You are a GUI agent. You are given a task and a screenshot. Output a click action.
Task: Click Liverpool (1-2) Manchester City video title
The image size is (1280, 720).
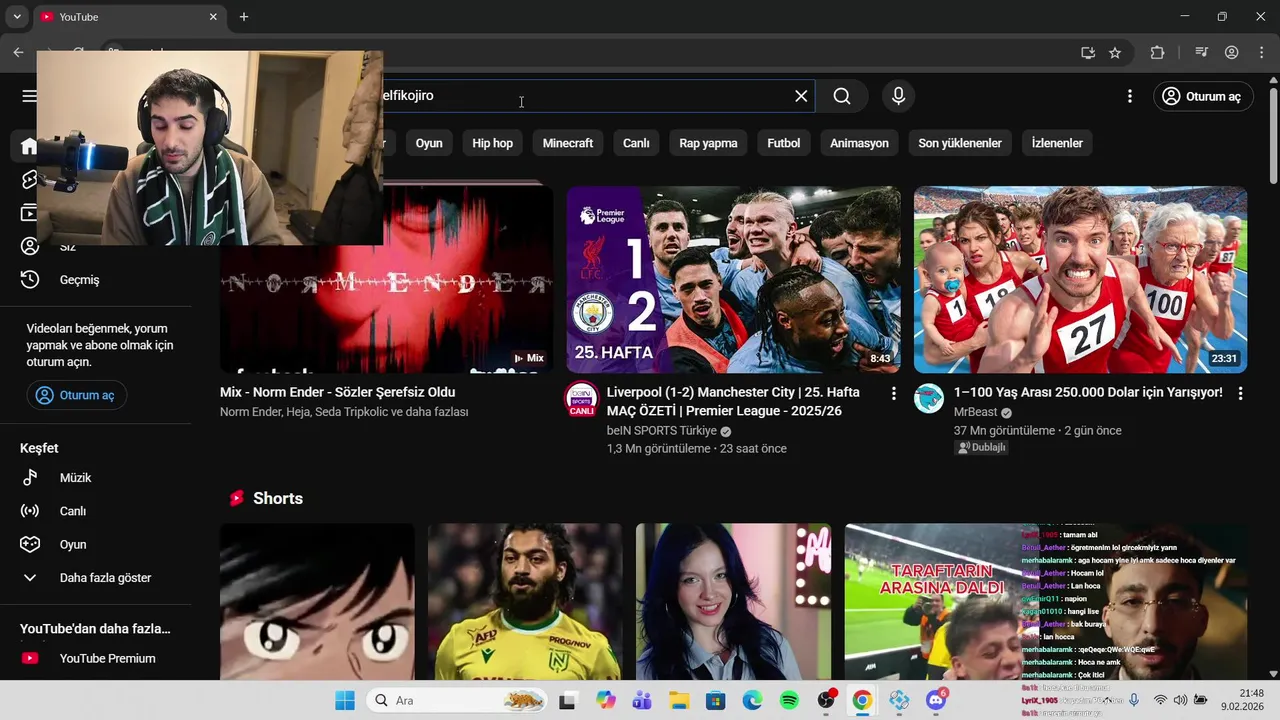(733, 400)
